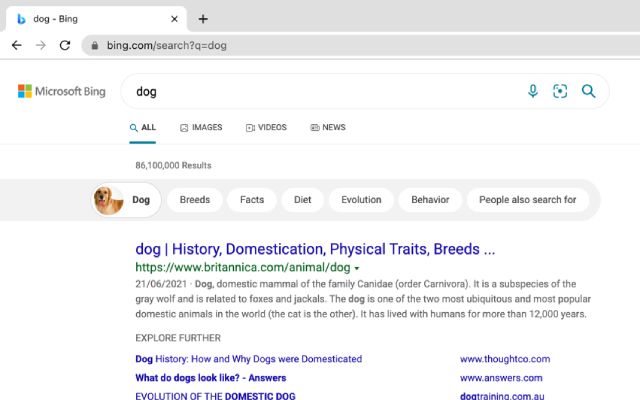Image resolution: width=640 pixels, height=400 pixels.
Task: Select the Evolution filter chip
Action: (361, 200)
